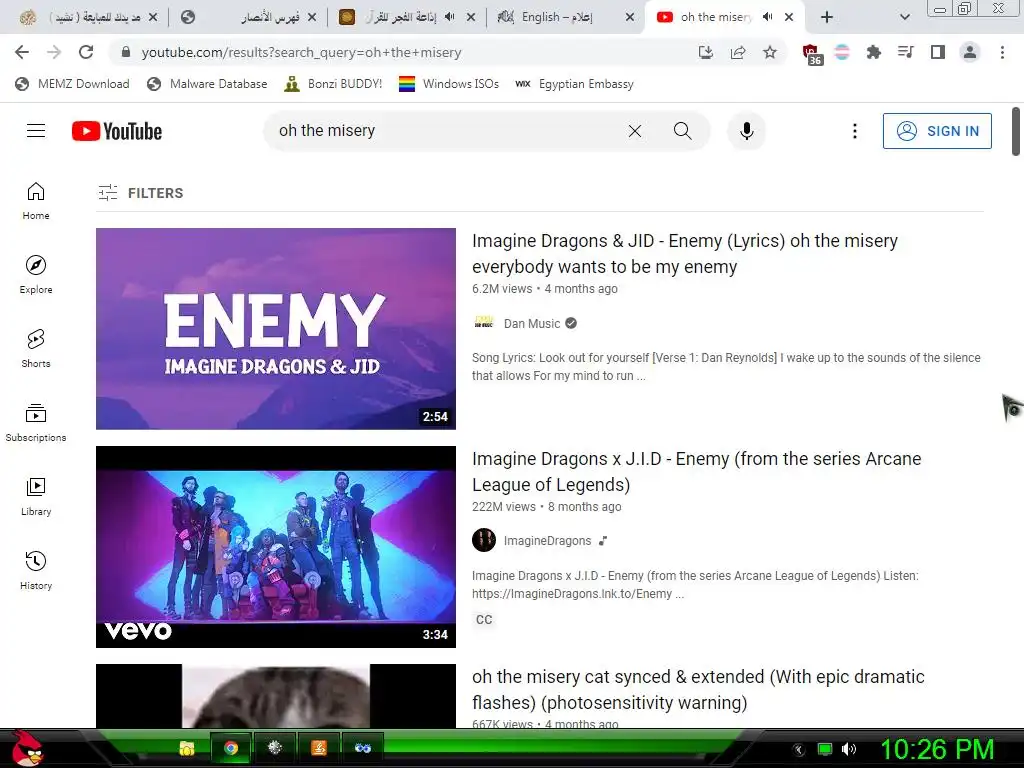Go to Home in sidebar
Screen dimensions: 1024x768
pyautogui.click(x=36, y=200)
